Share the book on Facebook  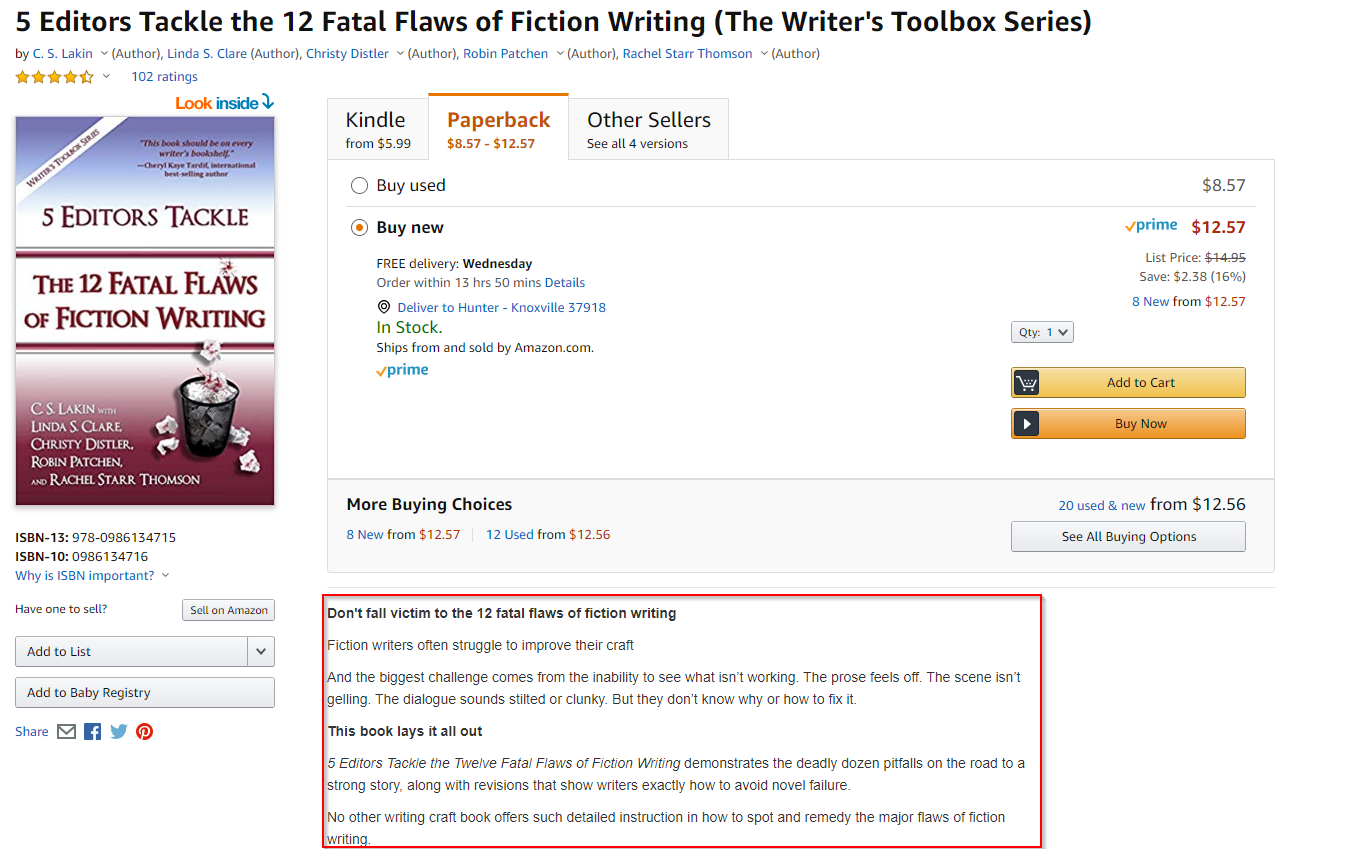click(x=92, y=731)
